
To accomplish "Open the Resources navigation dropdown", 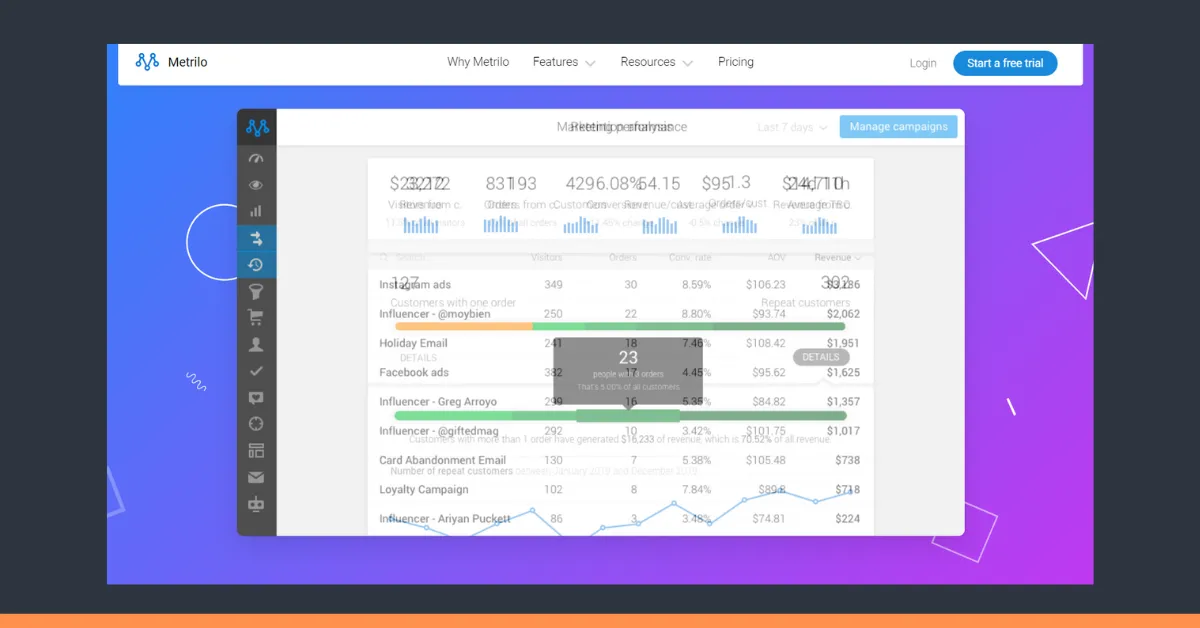I will click(x=655, y=61).
